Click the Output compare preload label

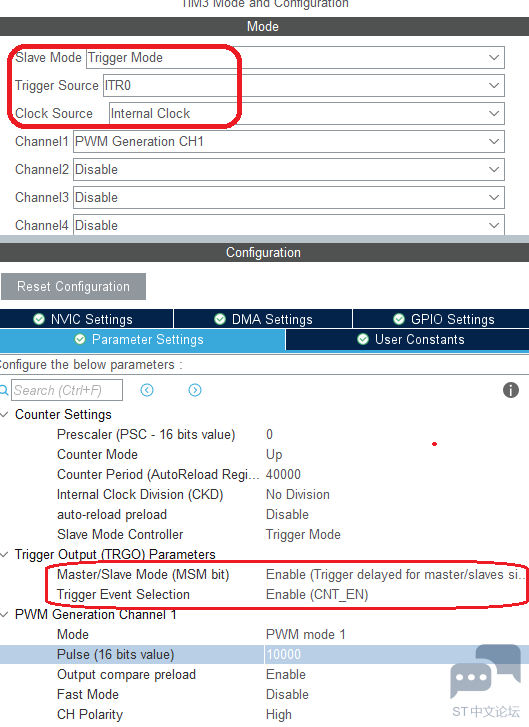pyautogui.click(x=126, y=675)
